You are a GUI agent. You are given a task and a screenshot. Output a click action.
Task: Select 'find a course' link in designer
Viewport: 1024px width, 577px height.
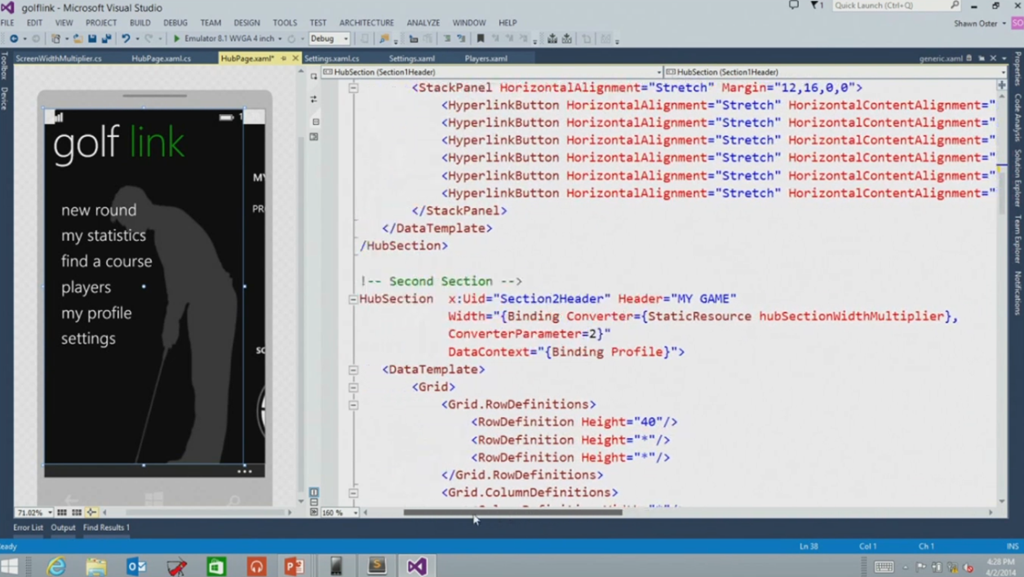[106, 261]
